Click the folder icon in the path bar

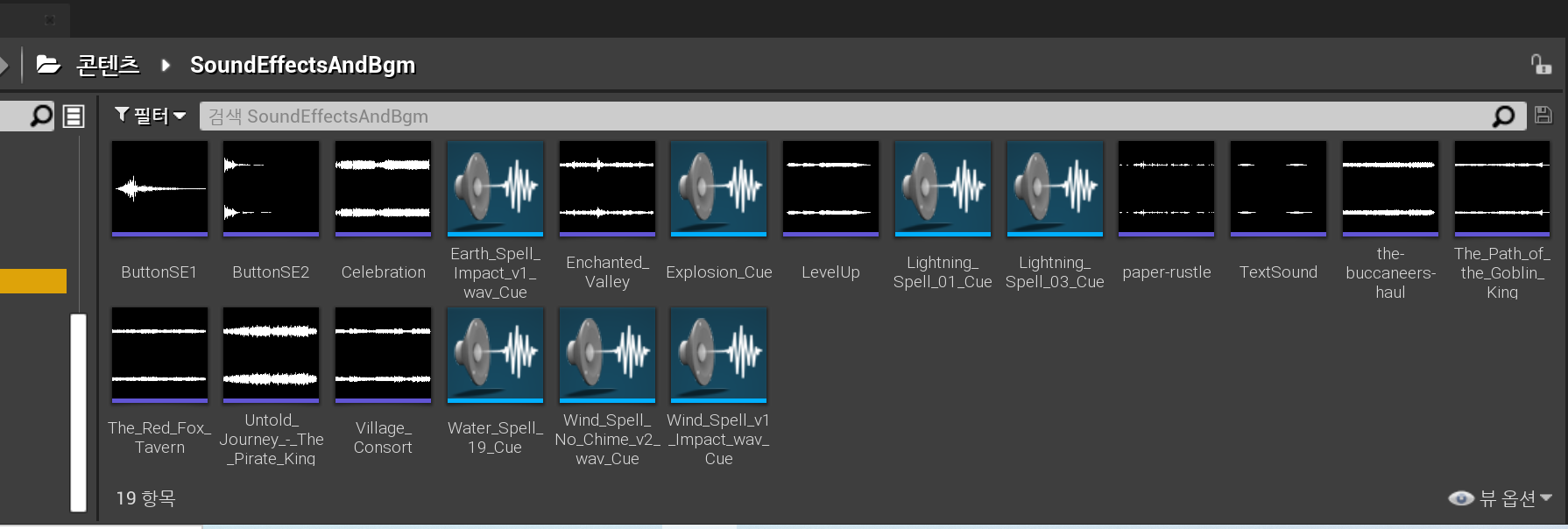coord(48,65)
